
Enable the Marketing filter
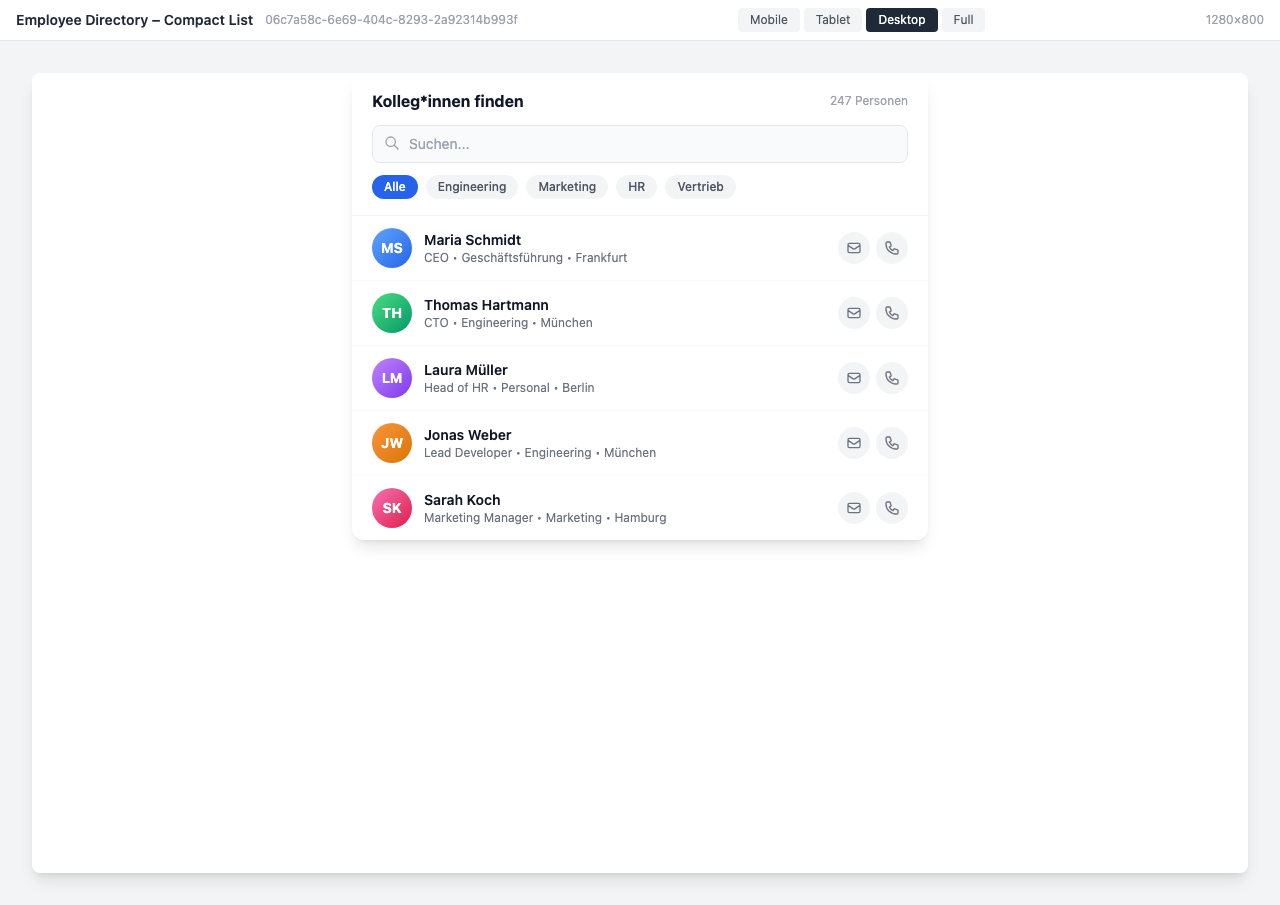pyautogui.click(x=566, y=187)
